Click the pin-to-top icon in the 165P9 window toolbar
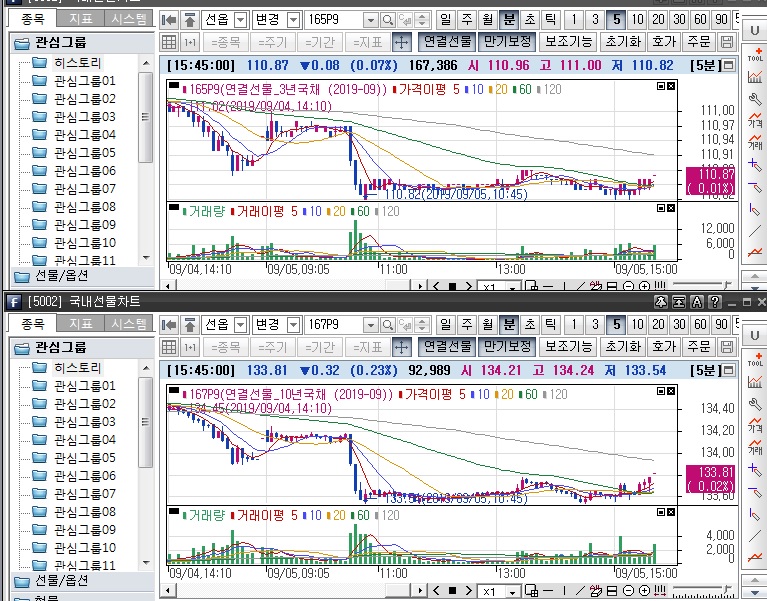This screenshot has width=767, height=601. point(190,20)
